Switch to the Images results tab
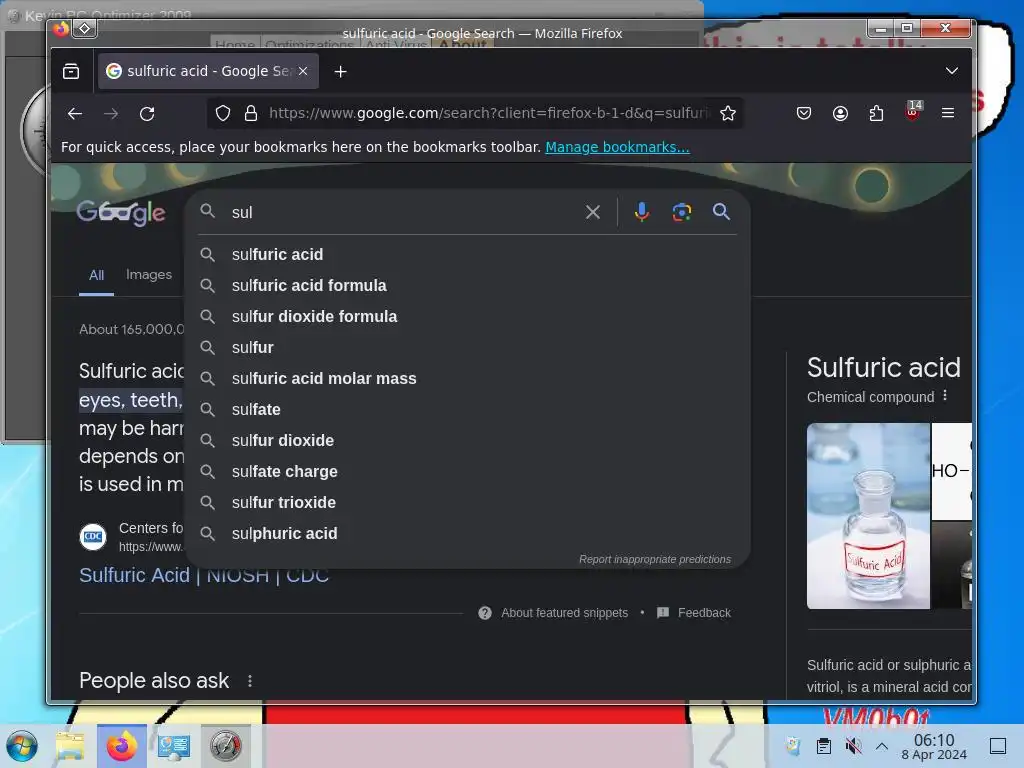1024x768 pixels. 149,275
